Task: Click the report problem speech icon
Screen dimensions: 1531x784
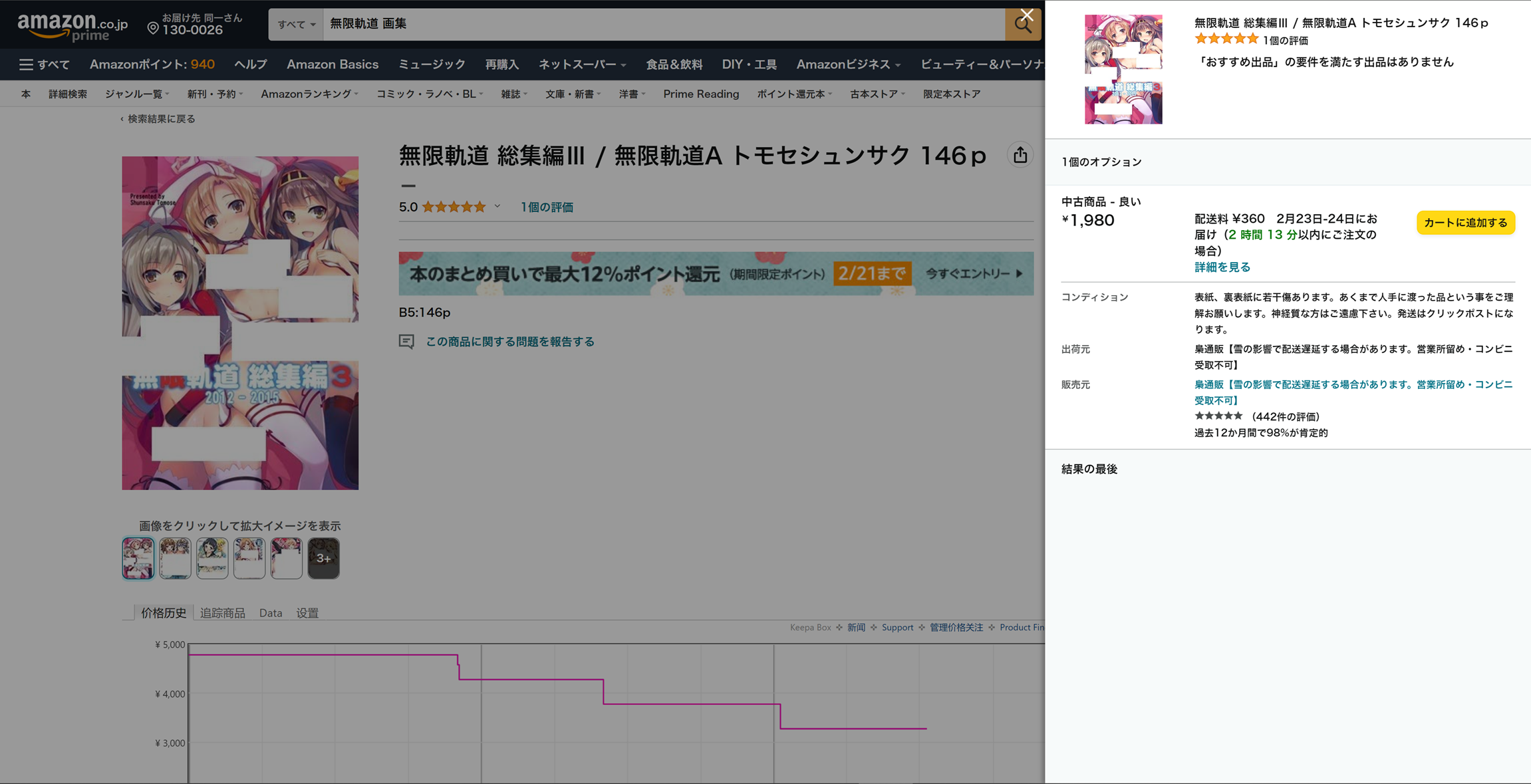Action: (406, 342)
